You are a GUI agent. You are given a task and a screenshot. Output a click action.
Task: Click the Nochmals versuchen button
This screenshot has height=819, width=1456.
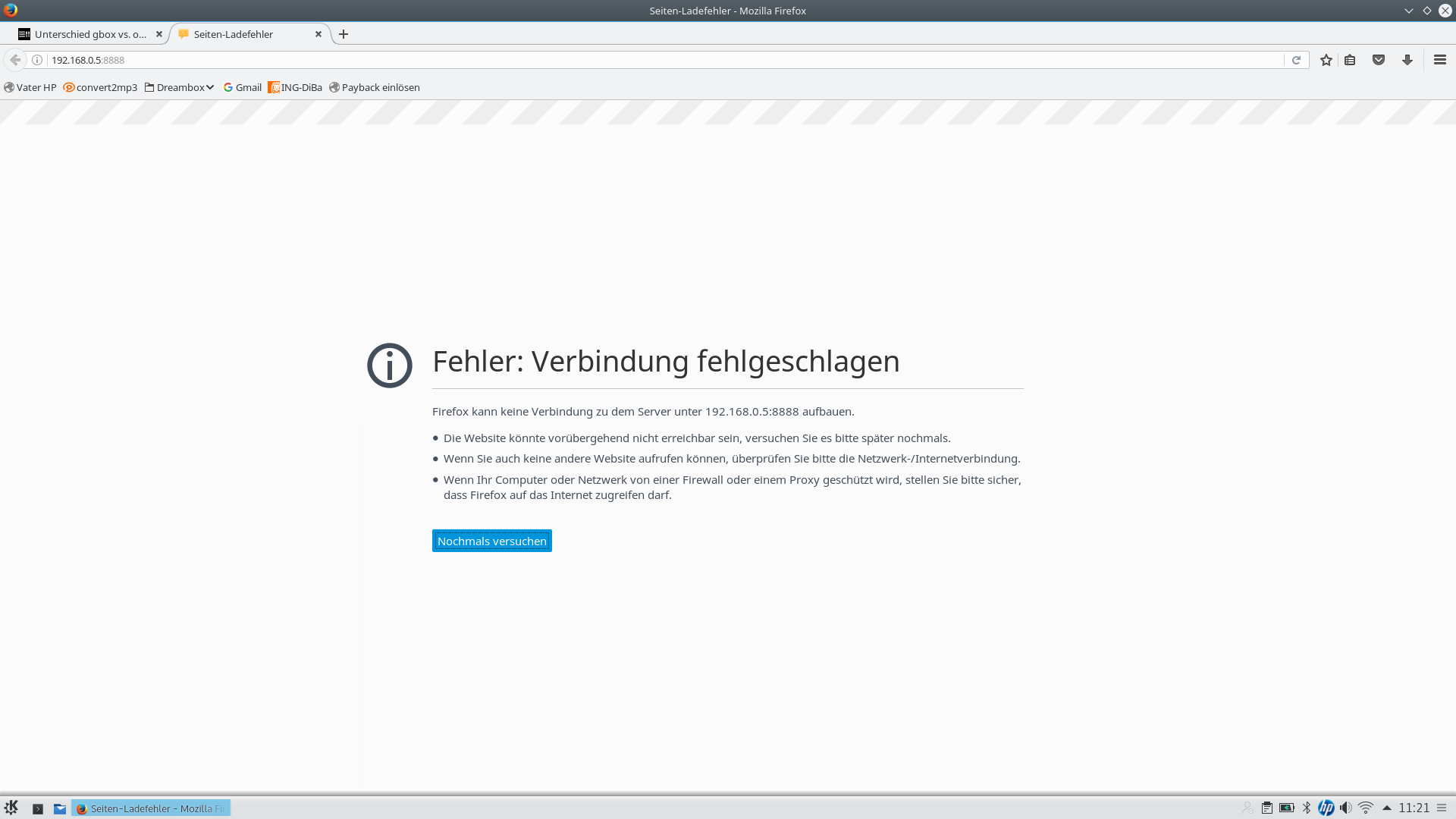pyautogui.click(x=491, y=541)
